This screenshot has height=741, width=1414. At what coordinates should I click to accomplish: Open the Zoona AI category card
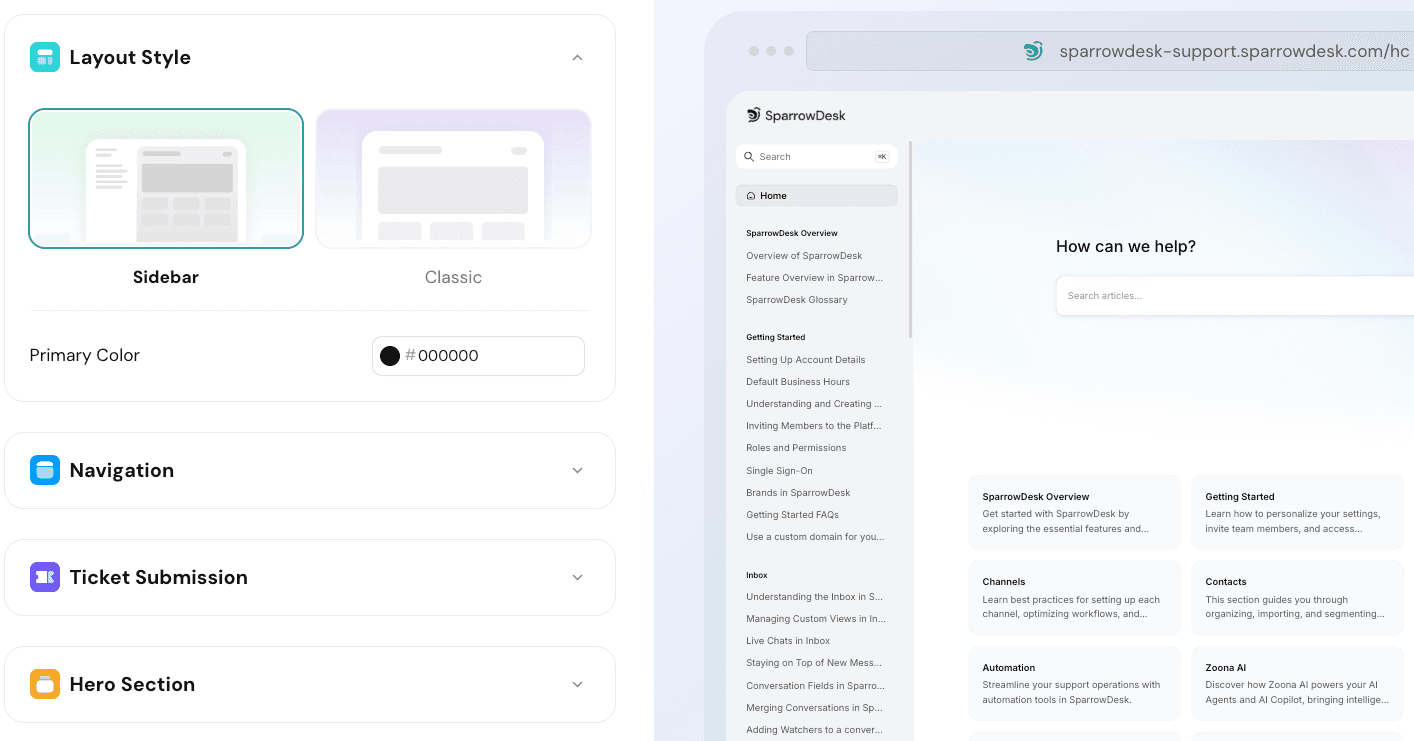tap(1297, 683)
